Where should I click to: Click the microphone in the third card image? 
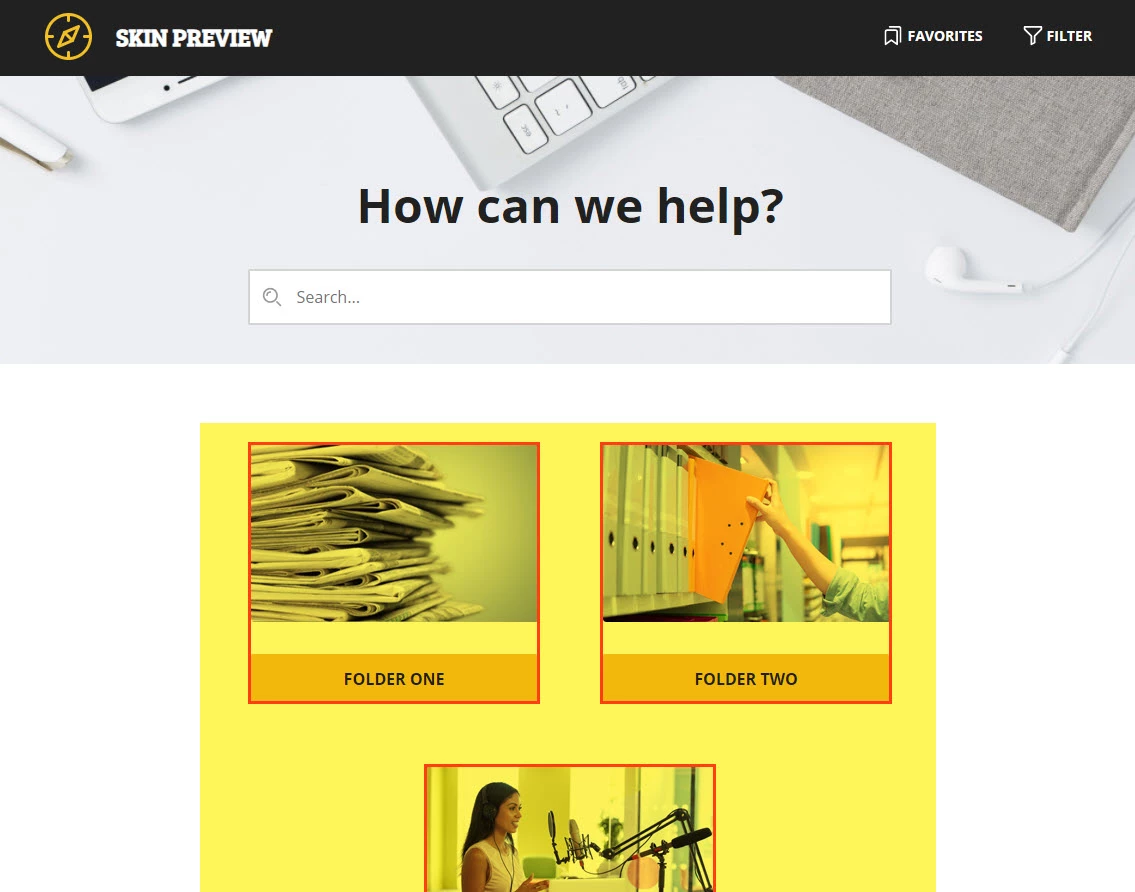click(x=572, y=842)
